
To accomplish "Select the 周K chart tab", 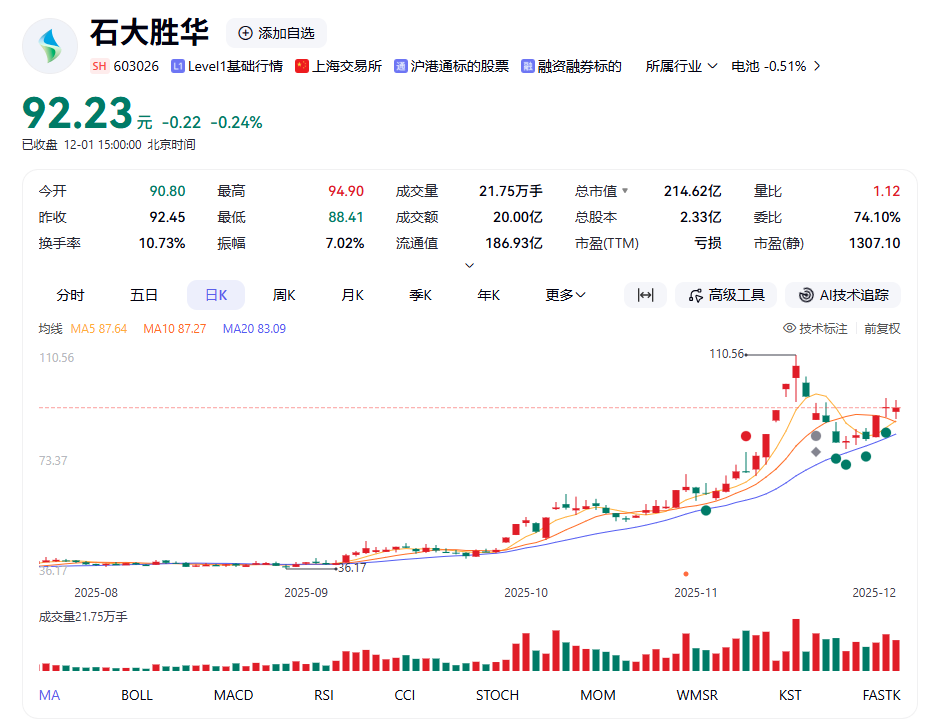I will click(x=284, y=295).
